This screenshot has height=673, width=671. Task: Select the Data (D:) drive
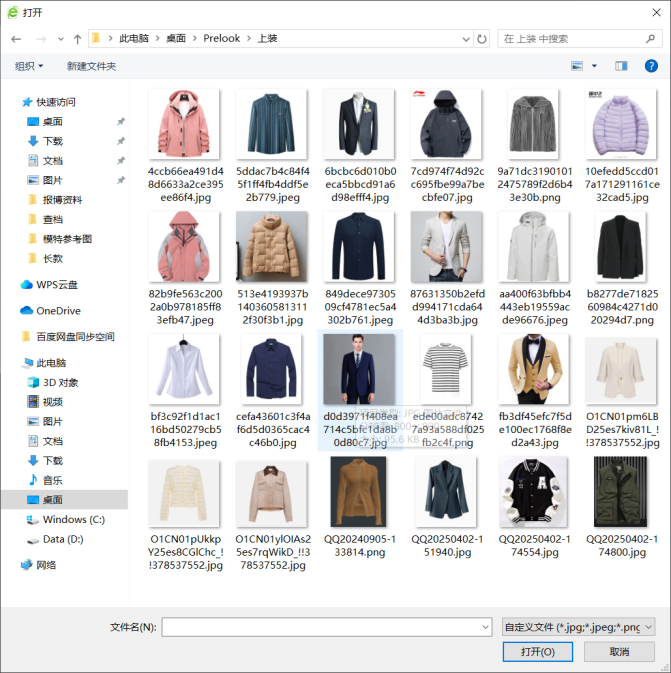[62, 539]
